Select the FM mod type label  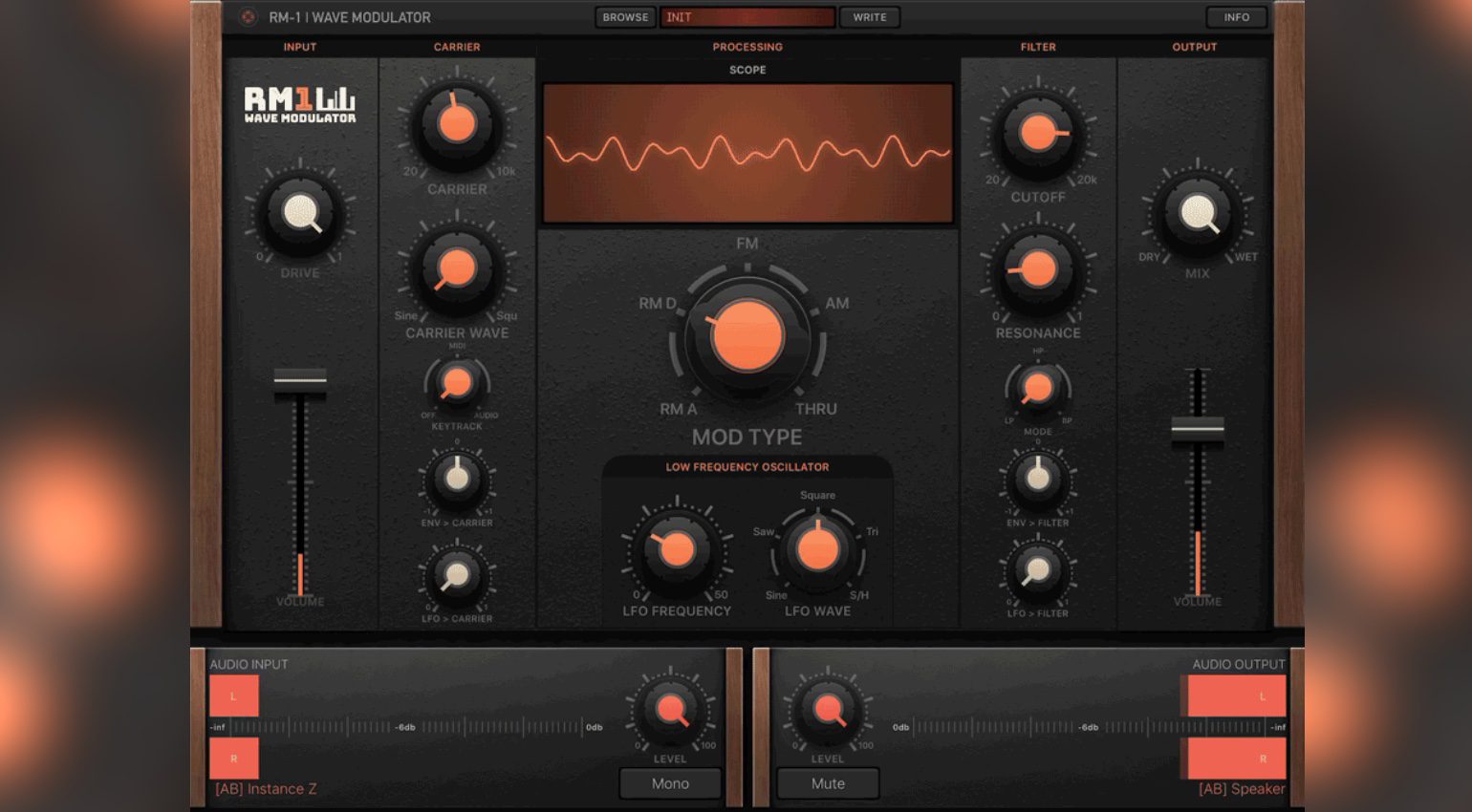(747, 244)
